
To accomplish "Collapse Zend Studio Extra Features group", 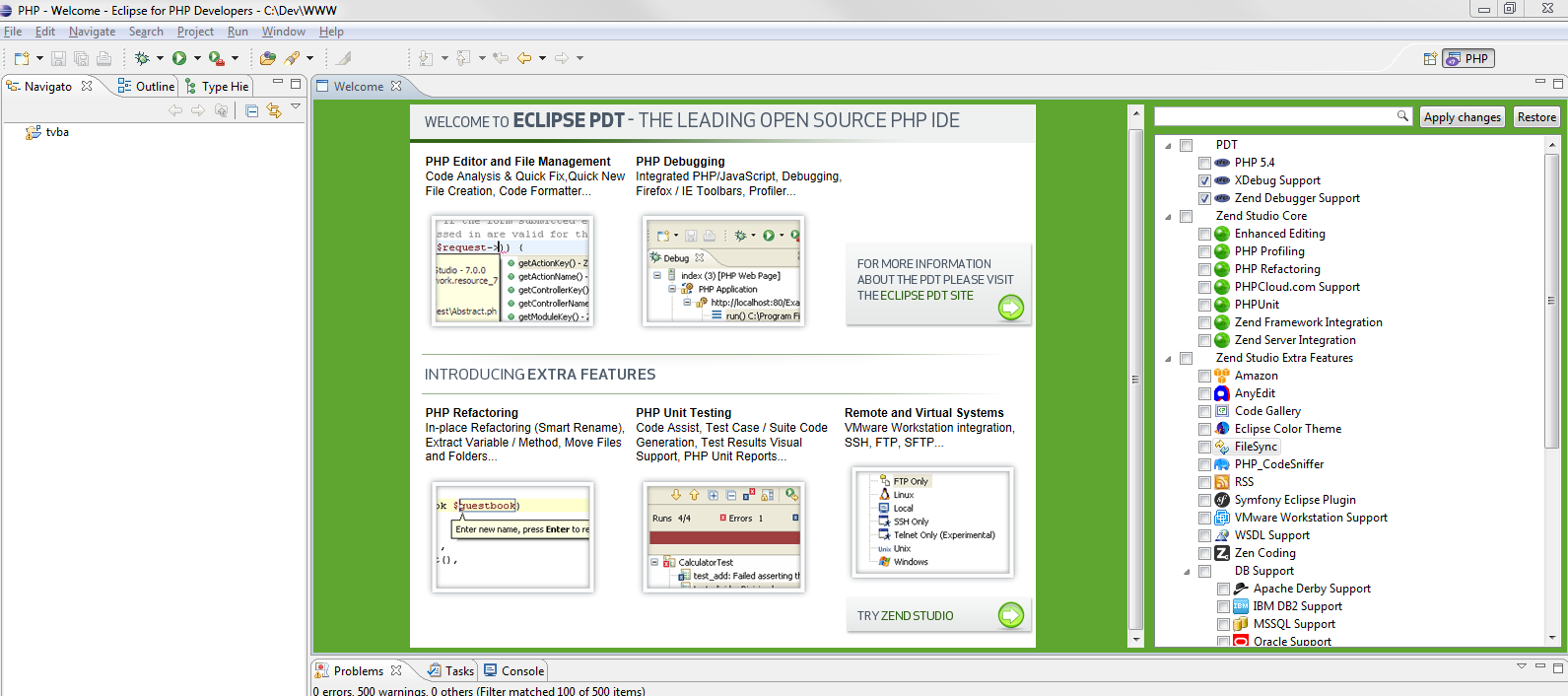I will [x=1169, y=359].
